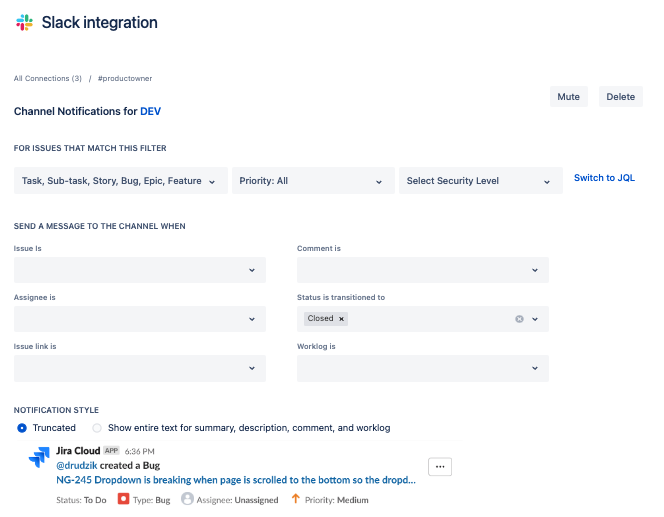Click the medium priority arrow icon
664x517 pixels.
(x=296, y=498)
